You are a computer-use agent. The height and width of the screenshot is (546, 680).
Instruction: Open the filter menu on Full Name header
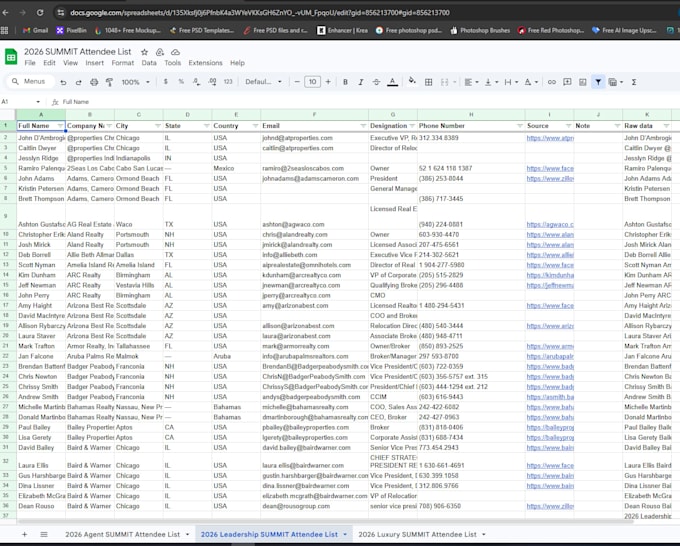(x=60, y=126)
